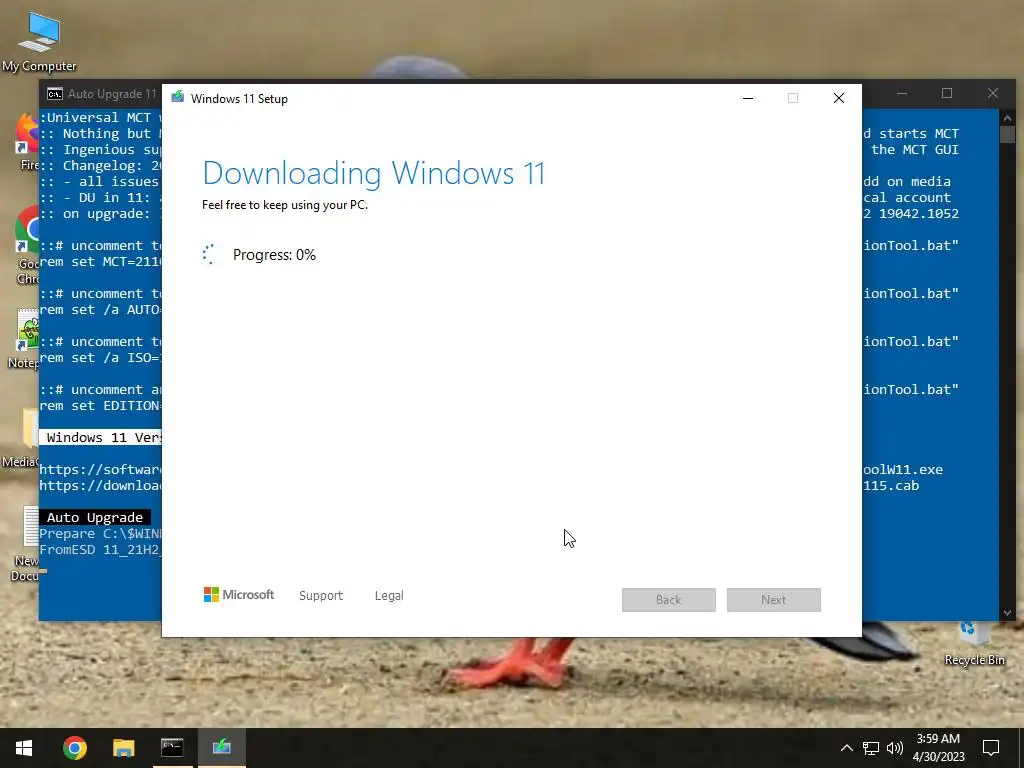Click 'Feel free to keep using your PC.'
The image size is (1024, 768).
coord(285,205)
